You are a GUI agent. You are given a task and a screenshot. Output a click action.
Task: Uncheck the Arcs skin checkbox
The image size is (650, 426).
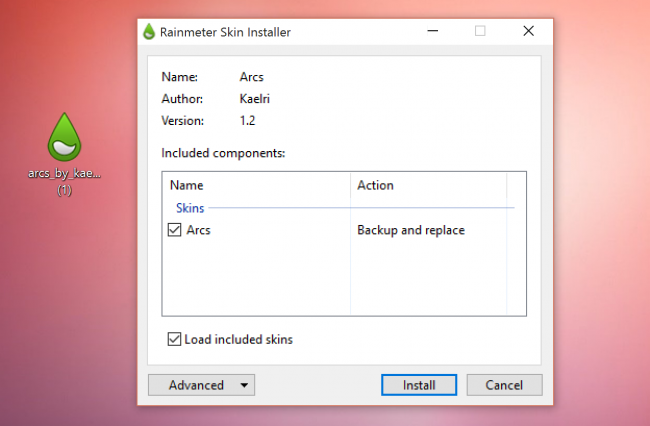pos(174,230)
